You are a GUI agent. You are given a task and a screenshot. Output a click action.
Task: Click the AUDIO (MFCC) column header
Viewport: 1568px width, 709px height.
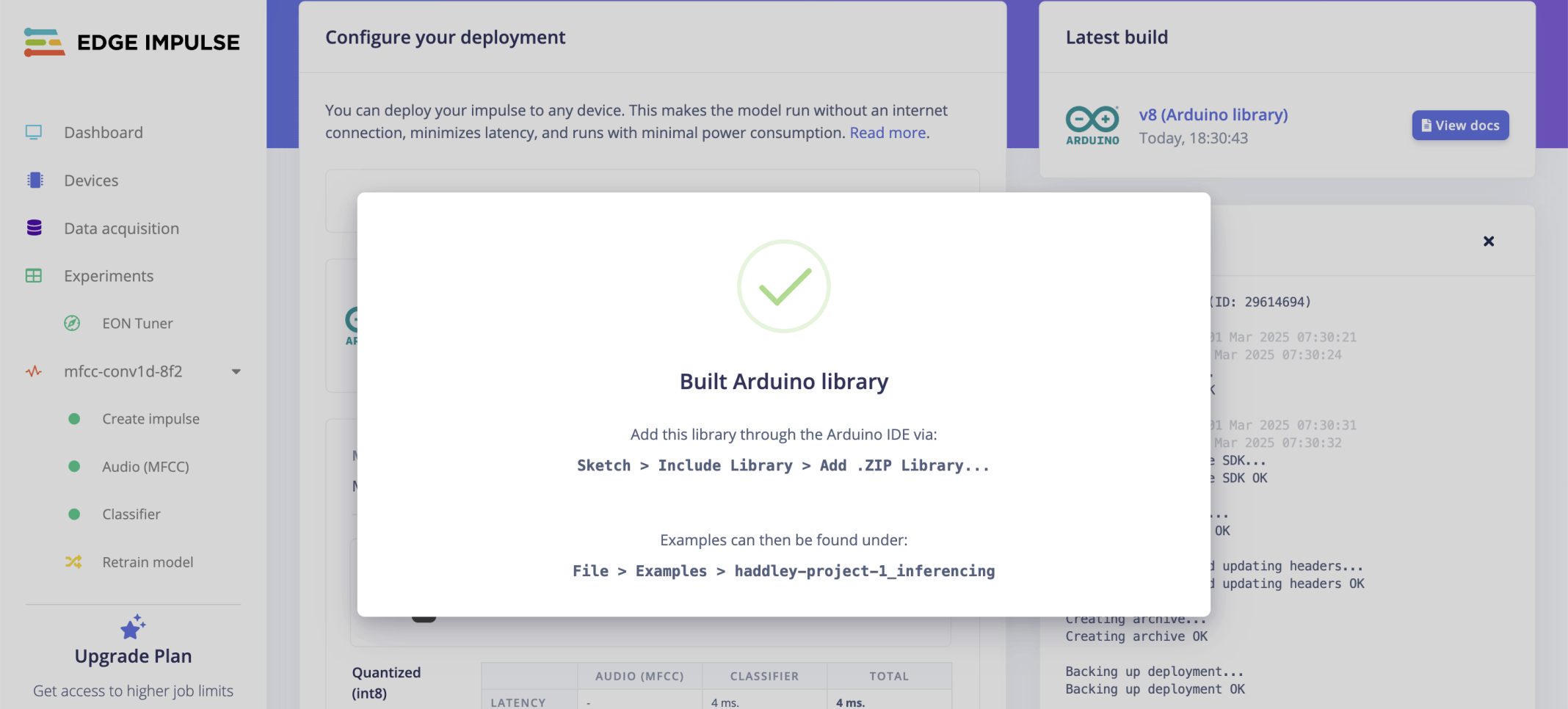(639, 676)
